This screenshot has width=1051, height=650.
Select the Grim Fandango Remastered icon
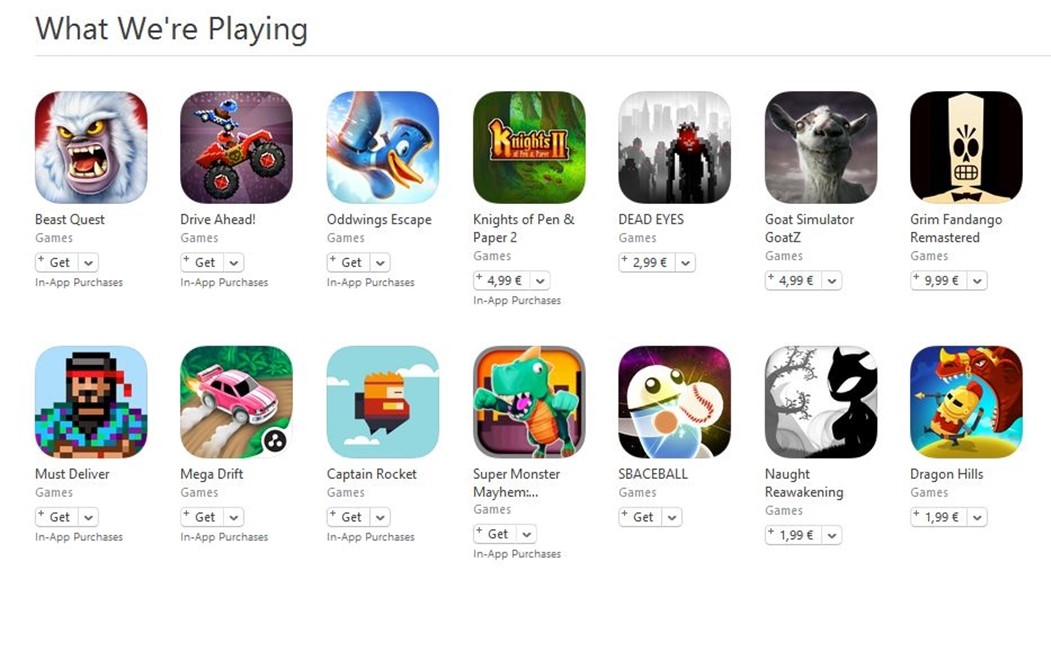tap(966, 147)
